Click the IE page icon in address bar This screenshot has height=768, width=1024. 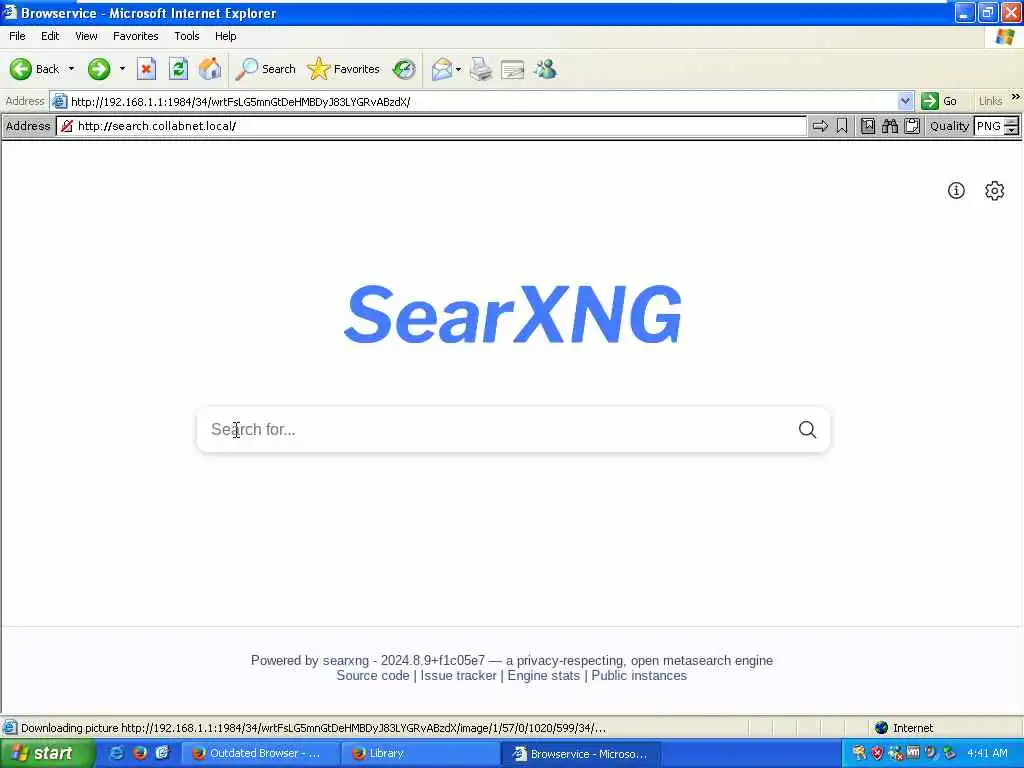click(x=59, y=101)
